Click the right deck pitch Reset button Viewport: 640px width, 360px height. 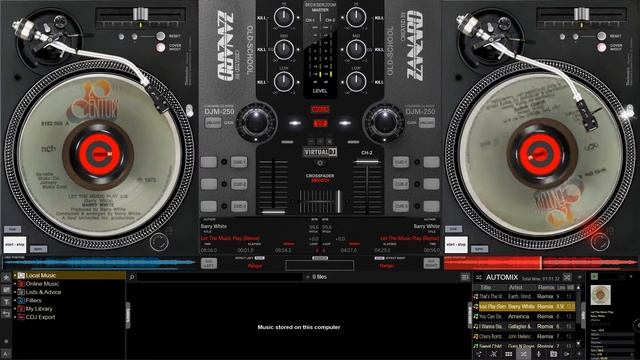coord(601,36)
